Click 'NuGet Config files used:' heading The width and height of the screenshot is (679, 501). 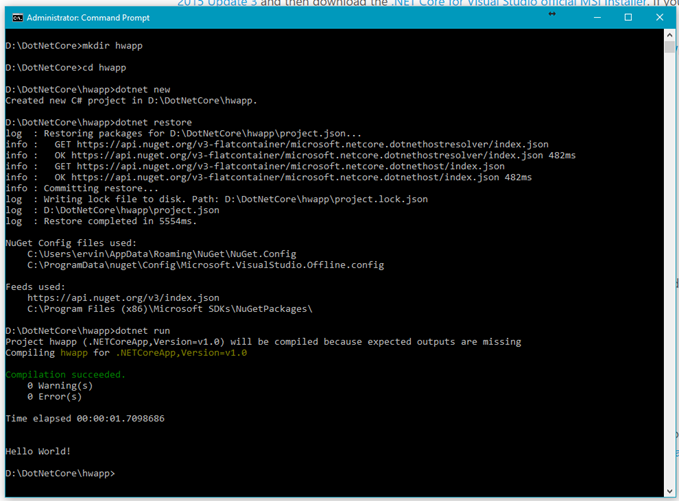71,243
